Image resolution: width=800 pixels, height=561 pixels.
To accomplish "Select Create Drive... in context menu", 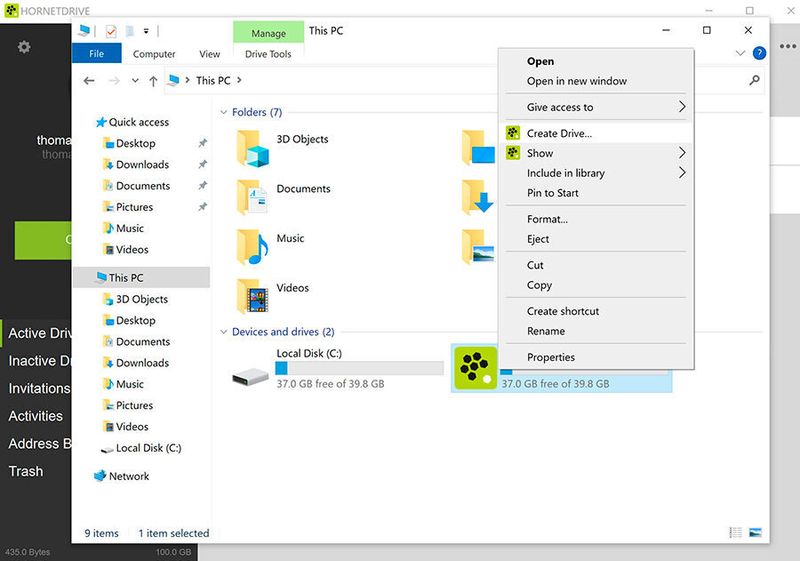I will (x=595, y=133).
